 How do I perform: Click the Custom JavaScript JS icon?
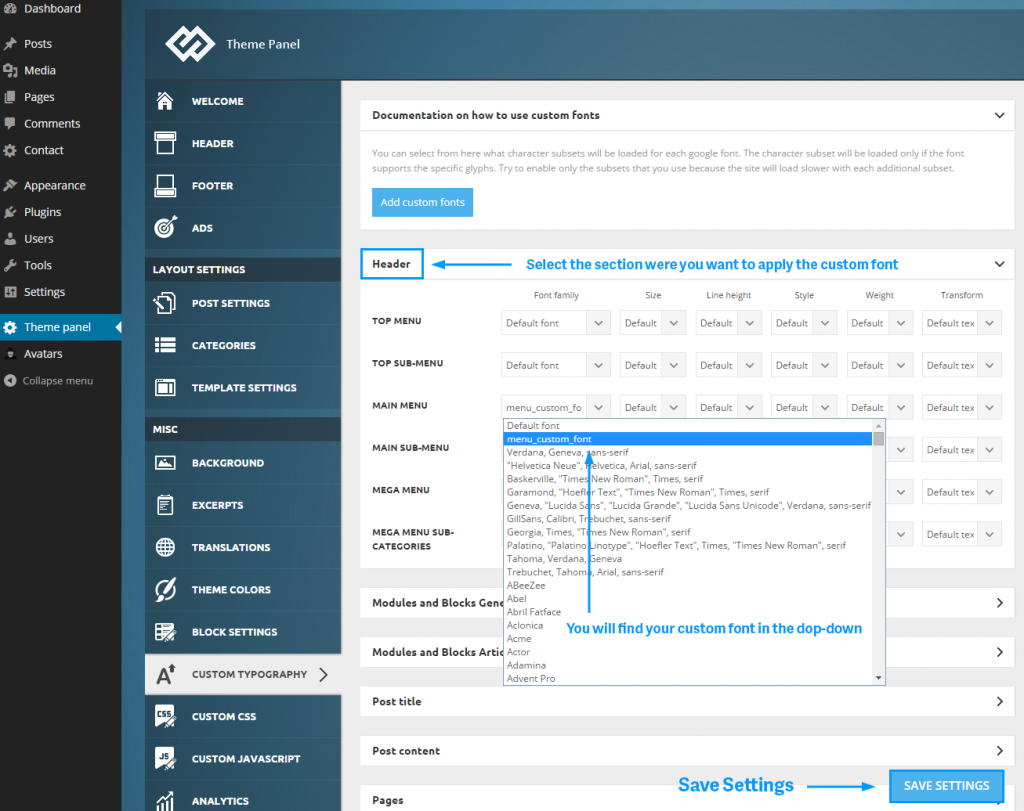[166, 758]
